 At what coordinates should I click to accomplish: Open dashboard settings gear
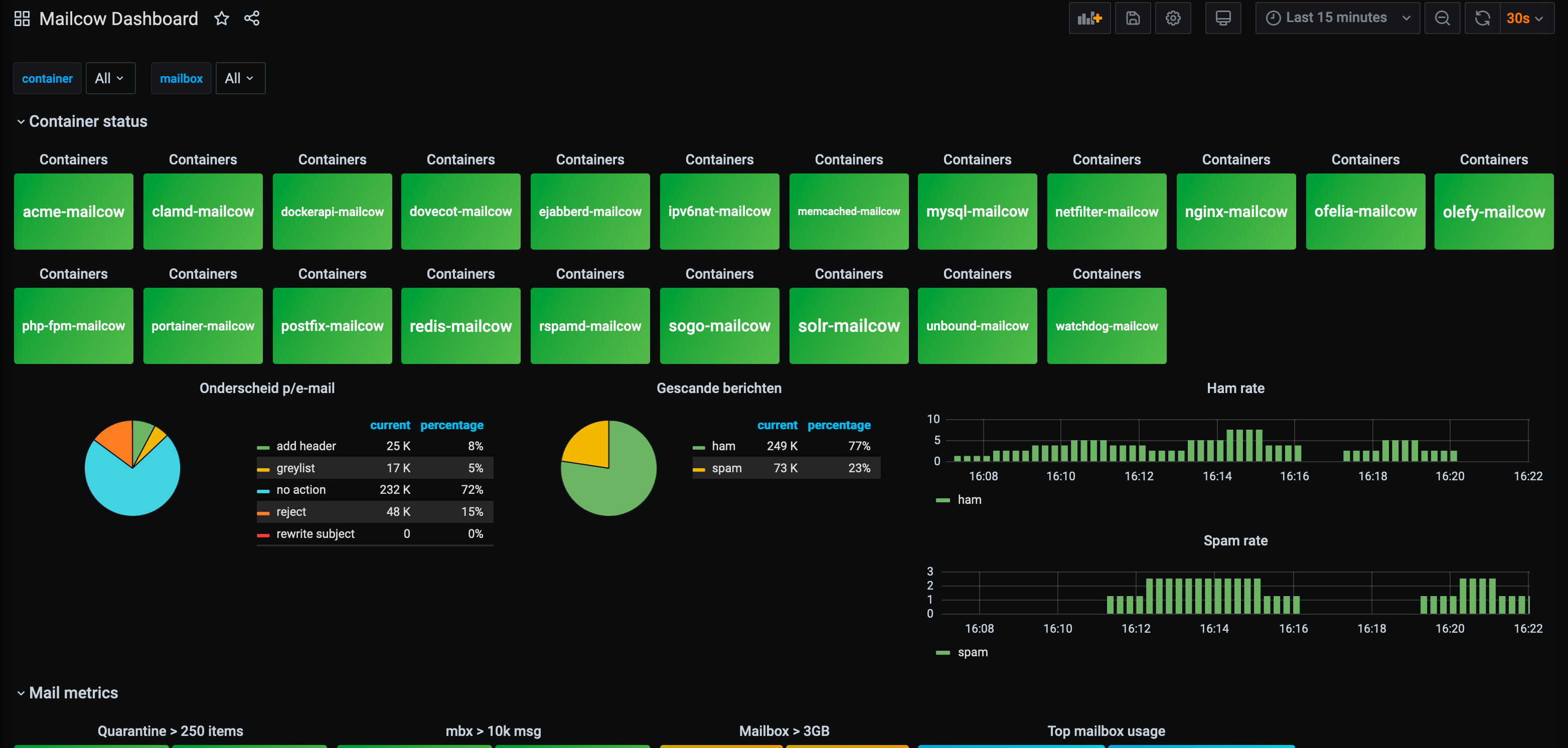pos(1173,18)
